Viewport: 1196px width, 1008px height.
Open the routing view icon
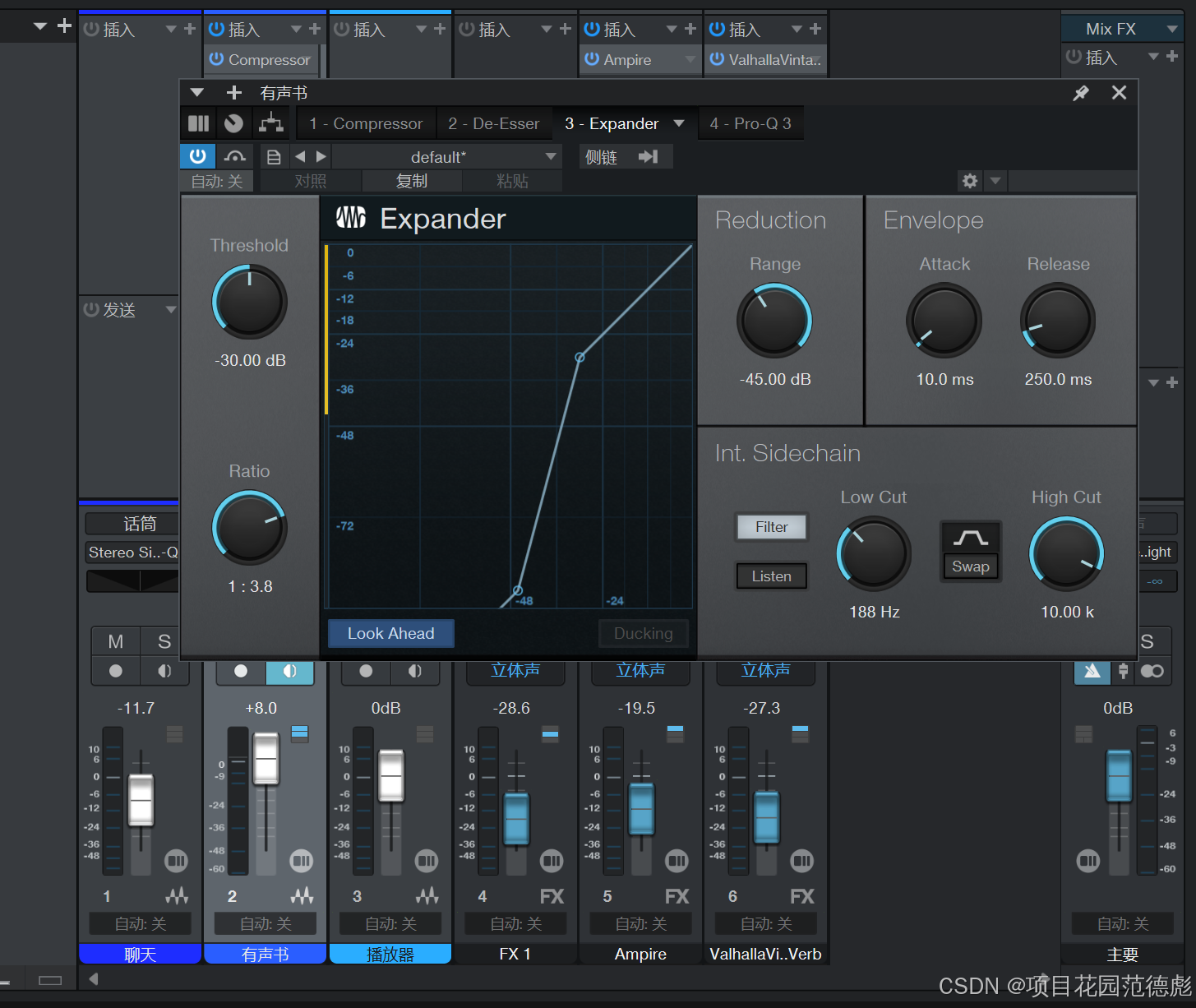pyautogui.click(x=271, y=123)
